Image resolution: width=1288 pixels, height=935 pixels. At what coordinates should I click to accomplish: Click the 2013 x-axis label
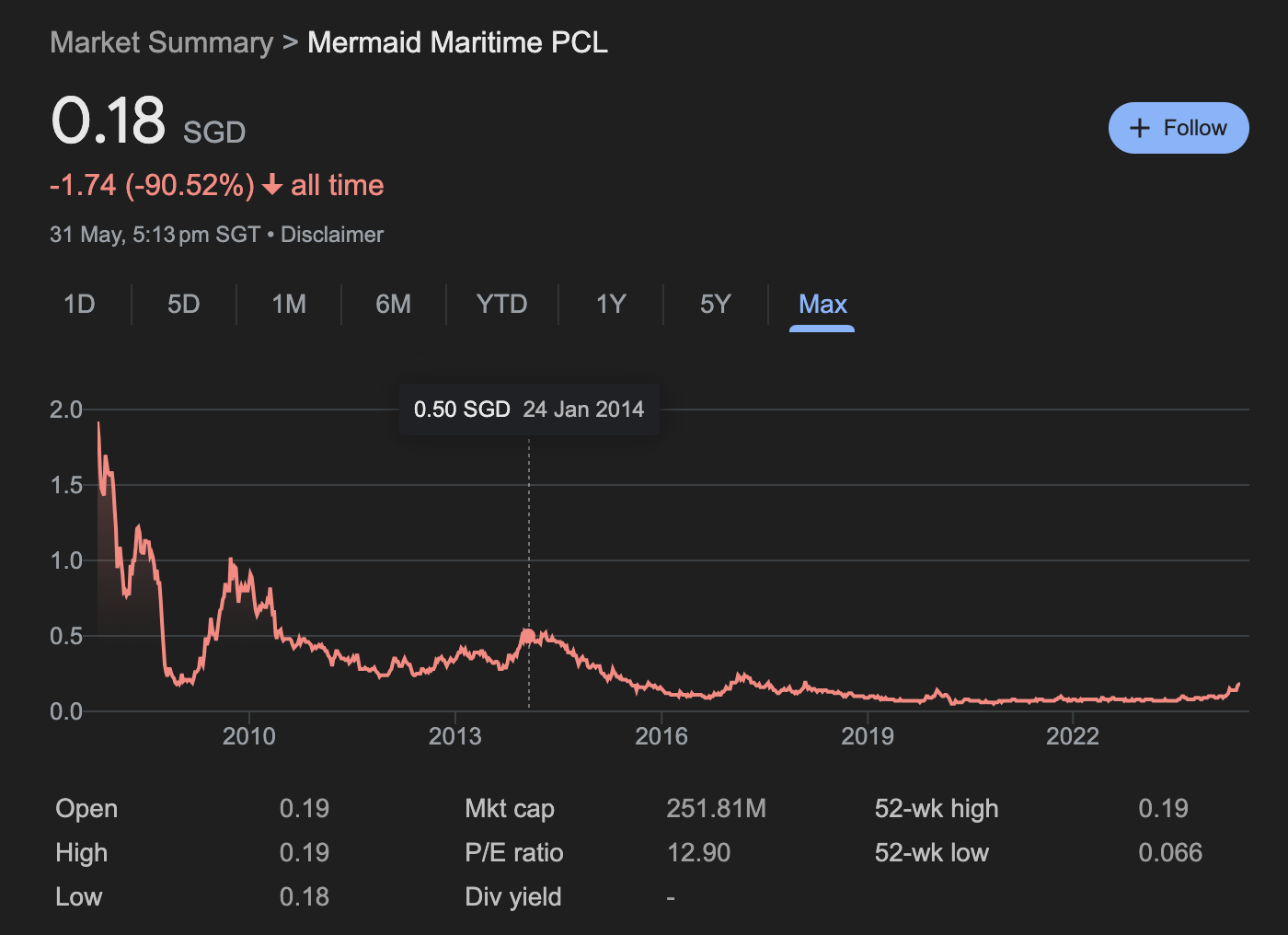point(454,736)
